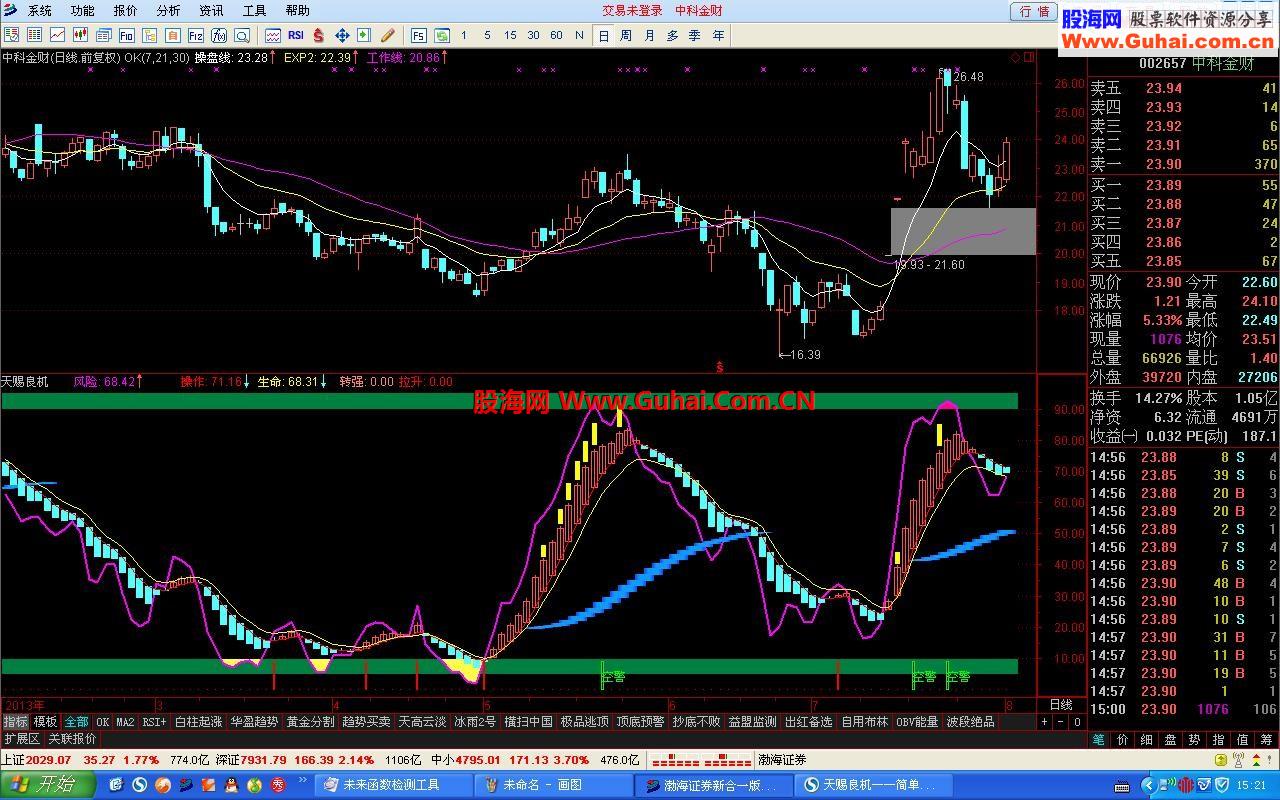Click the blue four-arrow move icon
The width and height of the screenshot is (1280, 800).
coord(342,35)
